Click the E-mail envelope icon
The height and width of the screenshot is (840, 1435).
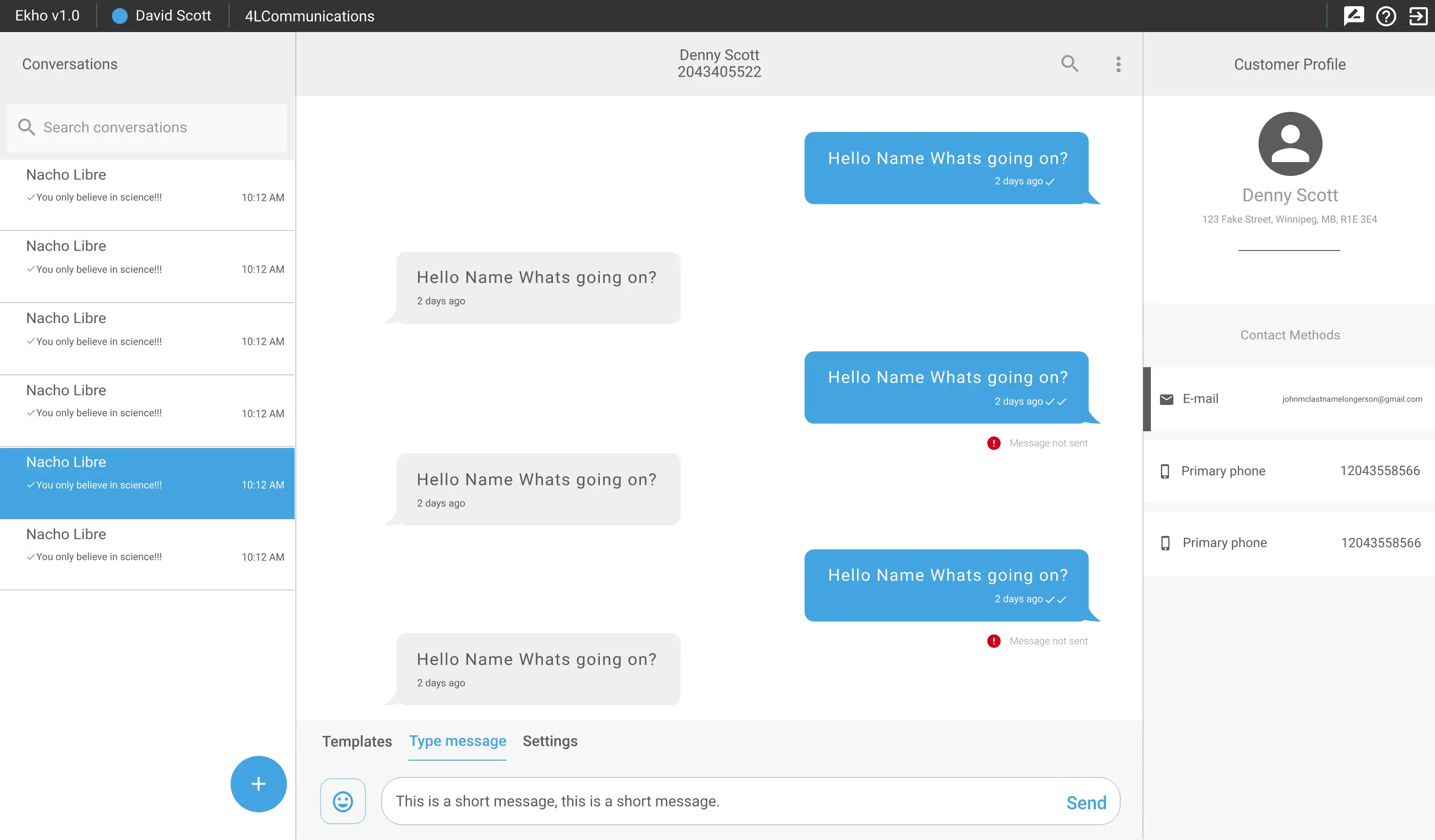tap(1167, 399)
